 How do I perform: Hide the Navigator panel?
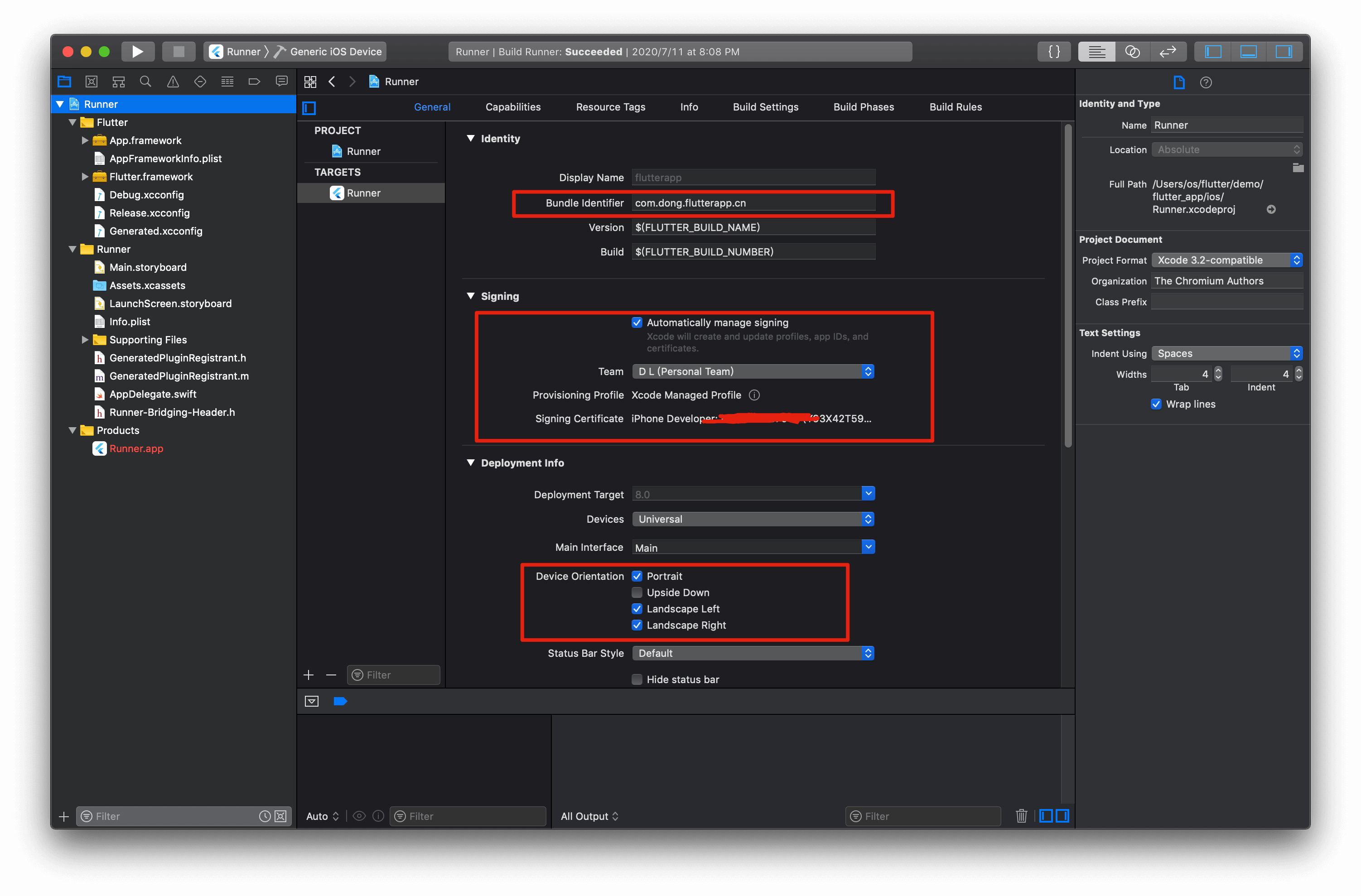(1213, 52)
